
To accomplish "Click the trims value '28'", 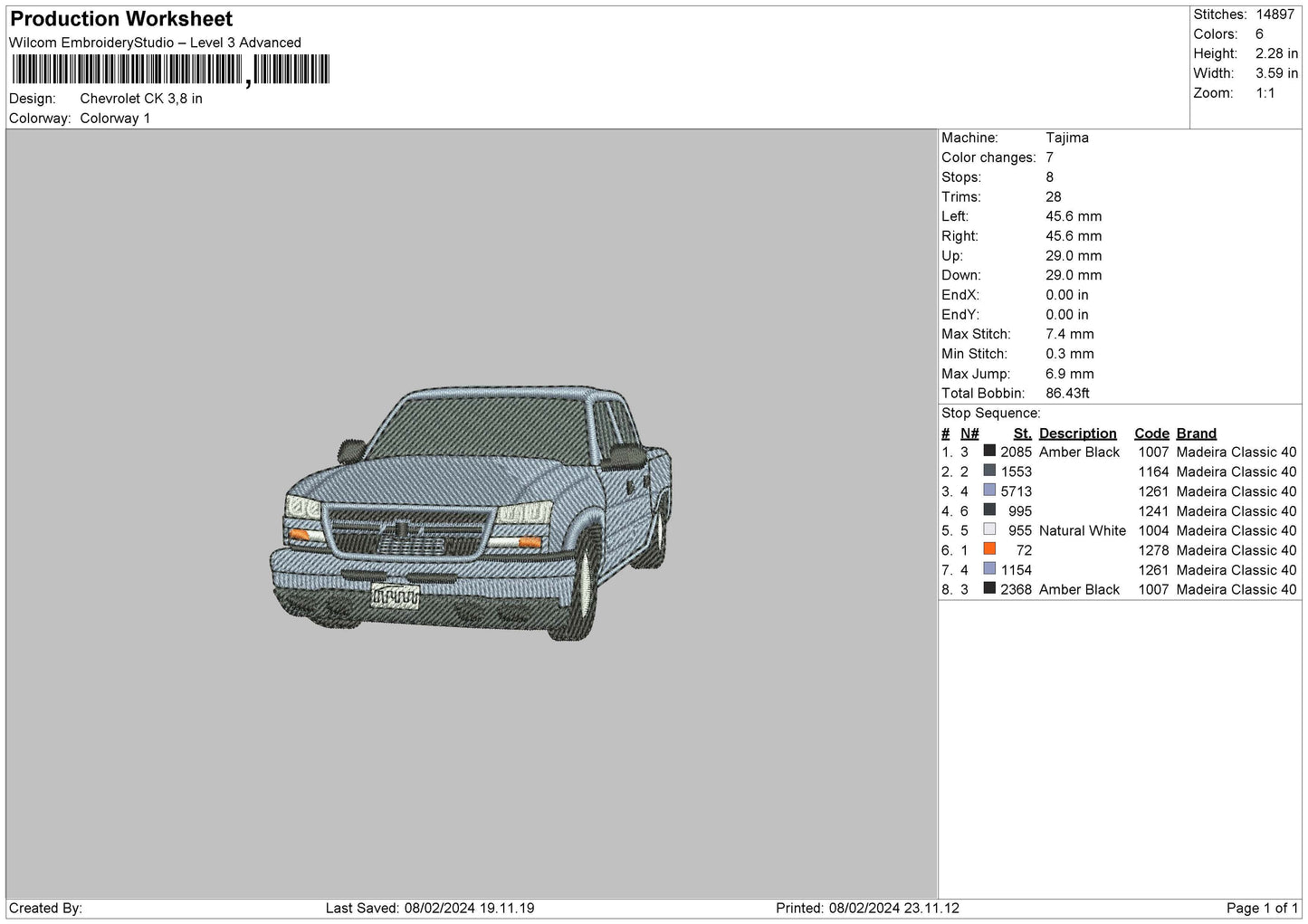I will pos(1053,196).
